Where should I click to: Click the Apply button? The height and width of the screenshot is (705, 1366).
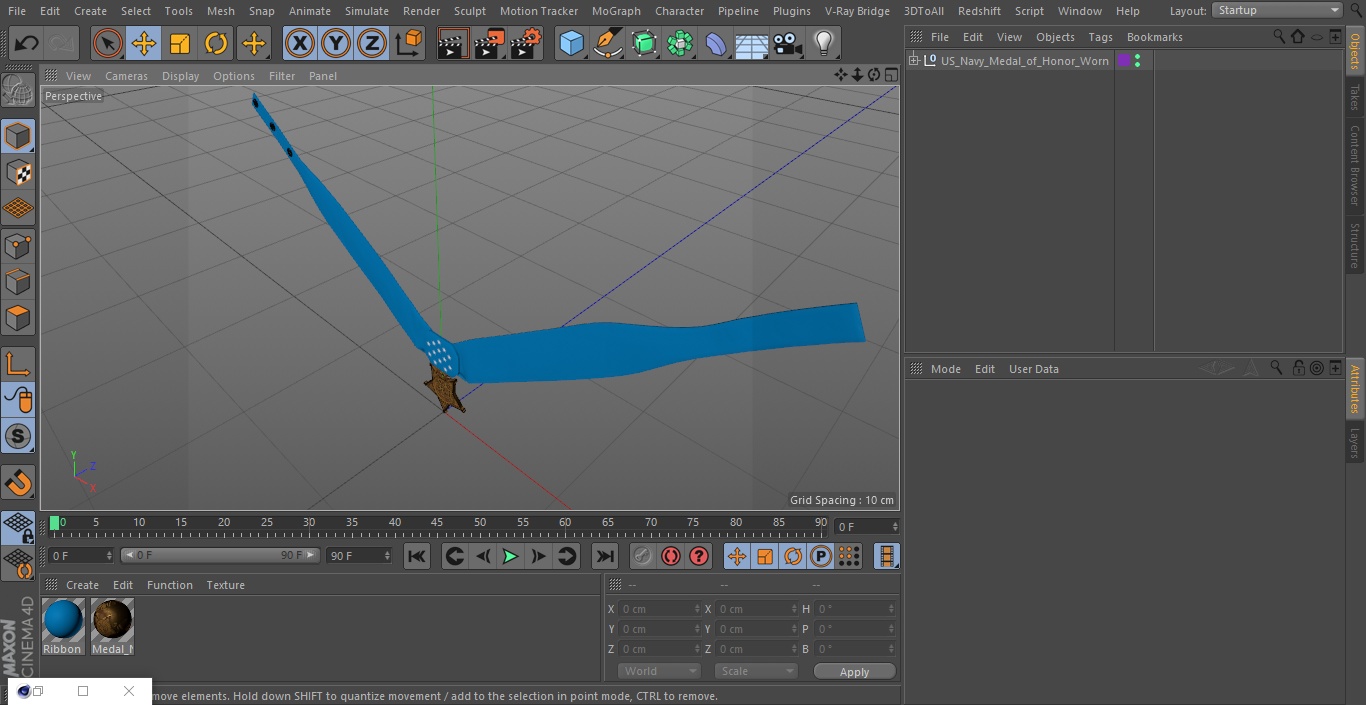[x=854, y=672]
